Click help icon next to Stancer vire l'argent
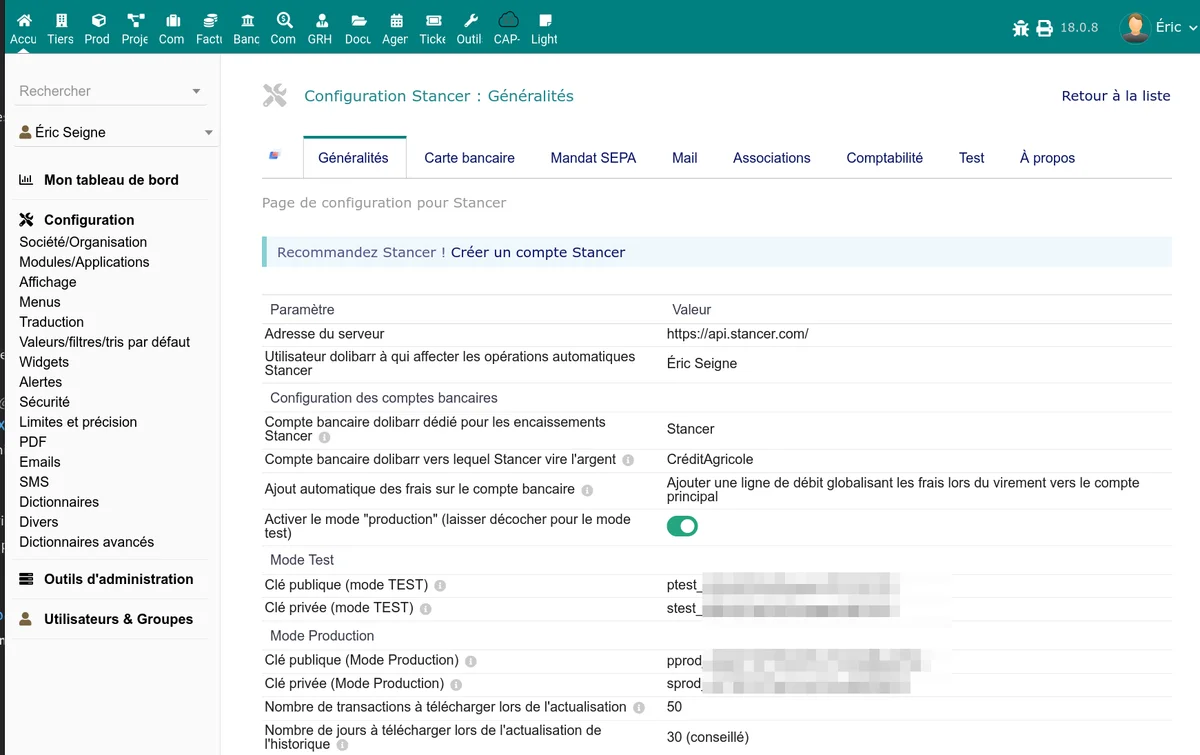 pos(628,460)
